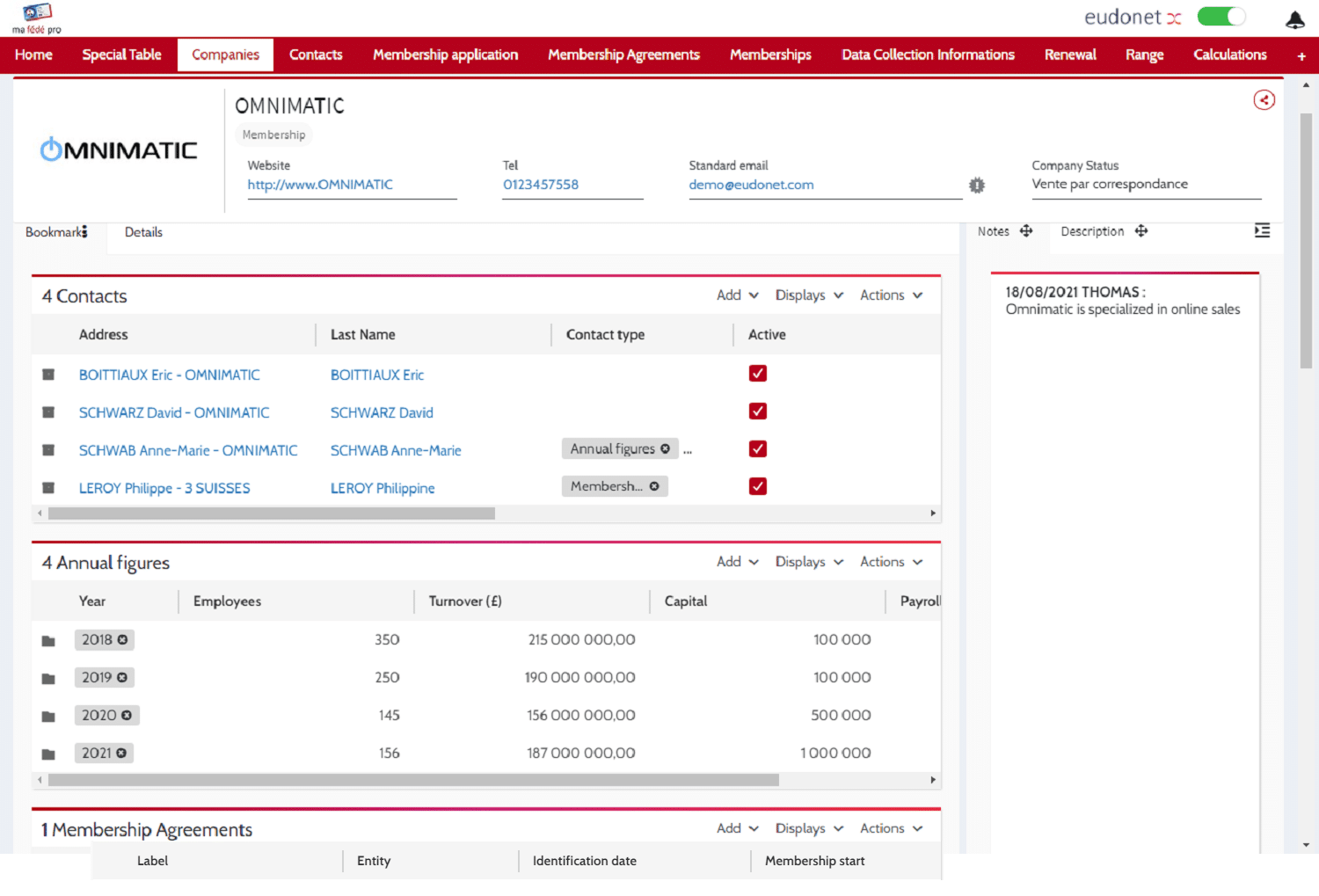Remove the Membersh... contact type tag

pyautogui.click(x=654, y=486)
